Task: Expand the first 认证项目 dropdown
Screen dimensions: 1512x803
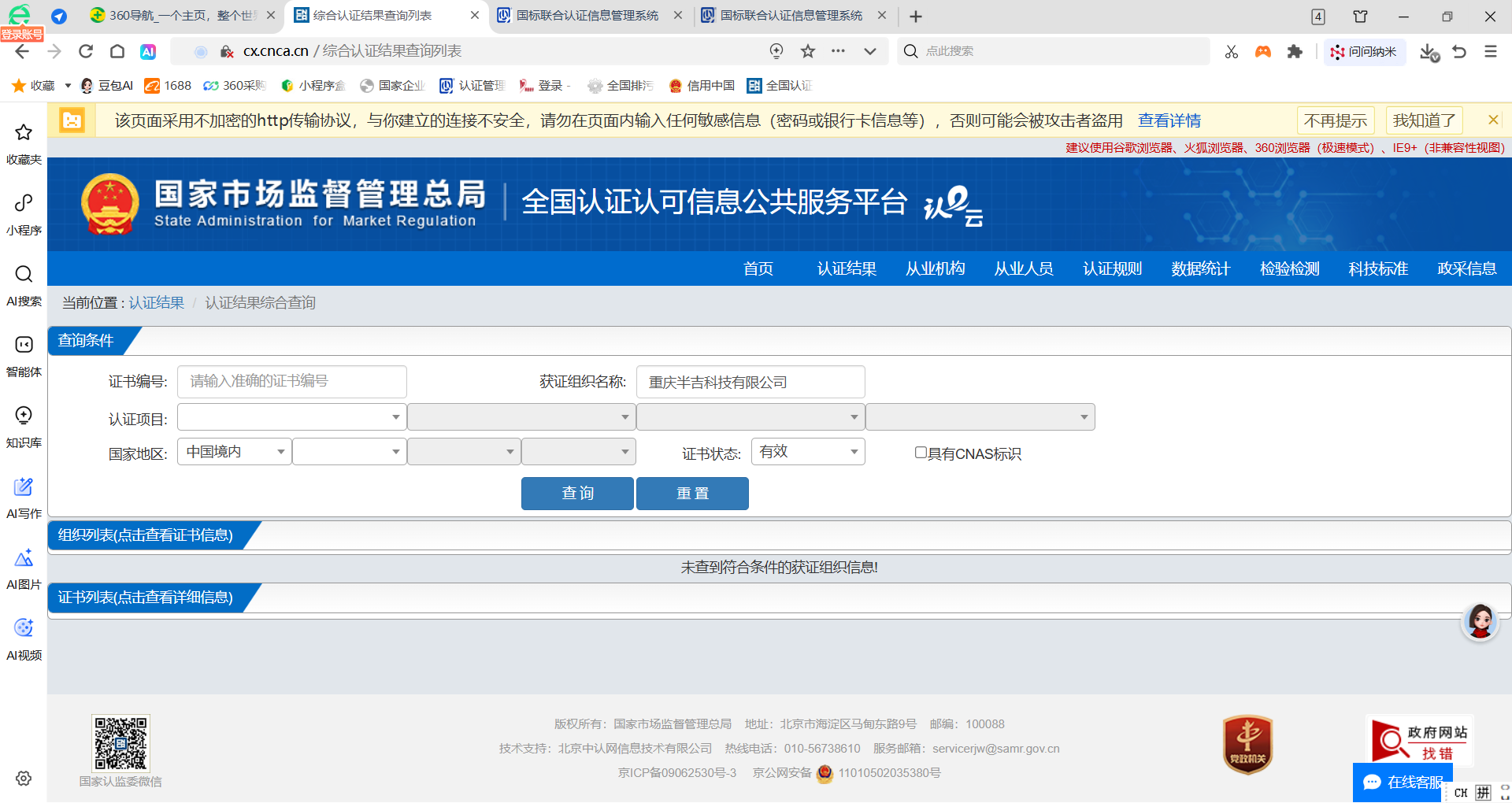Action: click(x=291, y=417)
